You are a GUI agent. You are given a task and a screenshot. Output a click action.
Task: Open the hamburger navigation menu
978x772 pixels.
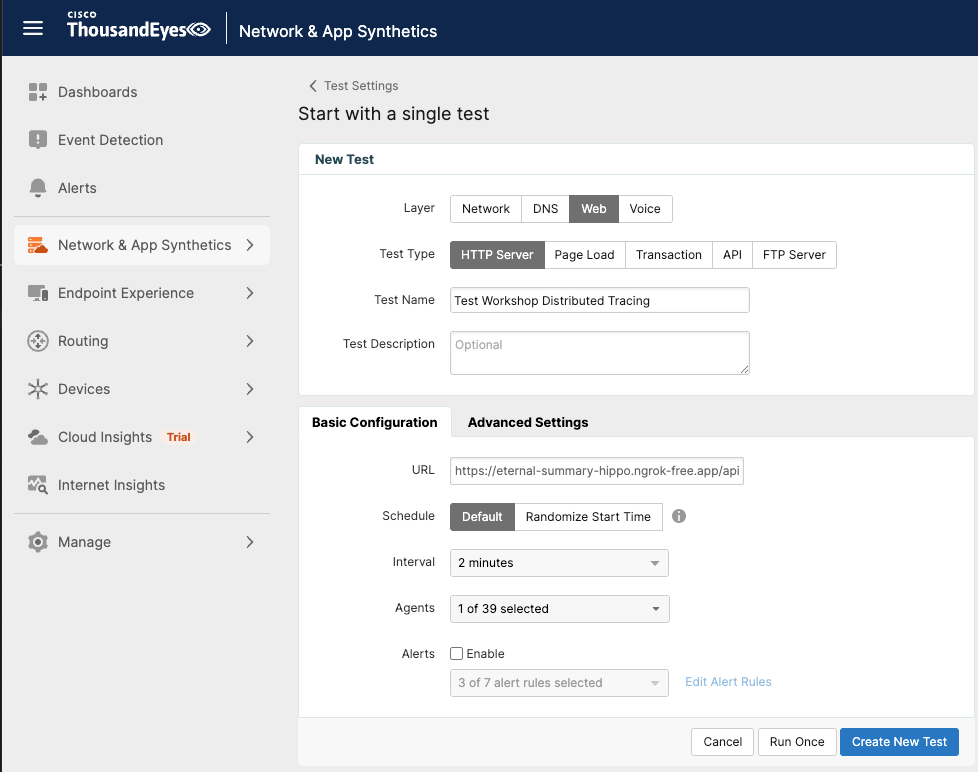coord(32,28)
